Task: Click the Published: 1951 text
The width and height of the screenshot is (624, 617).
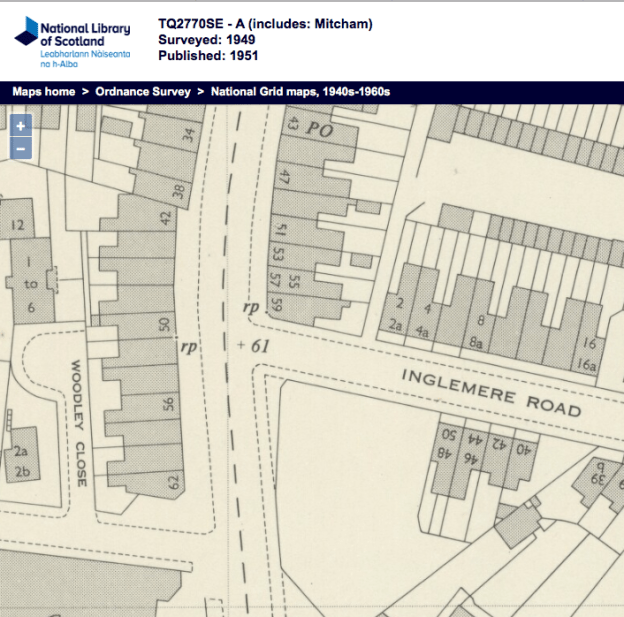Action: pyautogui.click(x=208, y=56)
